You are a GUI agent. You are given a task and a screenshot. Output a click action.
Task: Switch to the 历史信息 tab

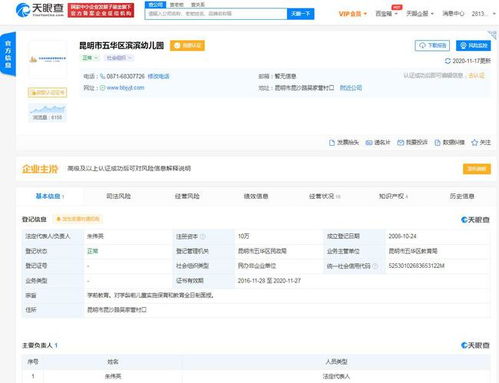click(x=462, y=196)
